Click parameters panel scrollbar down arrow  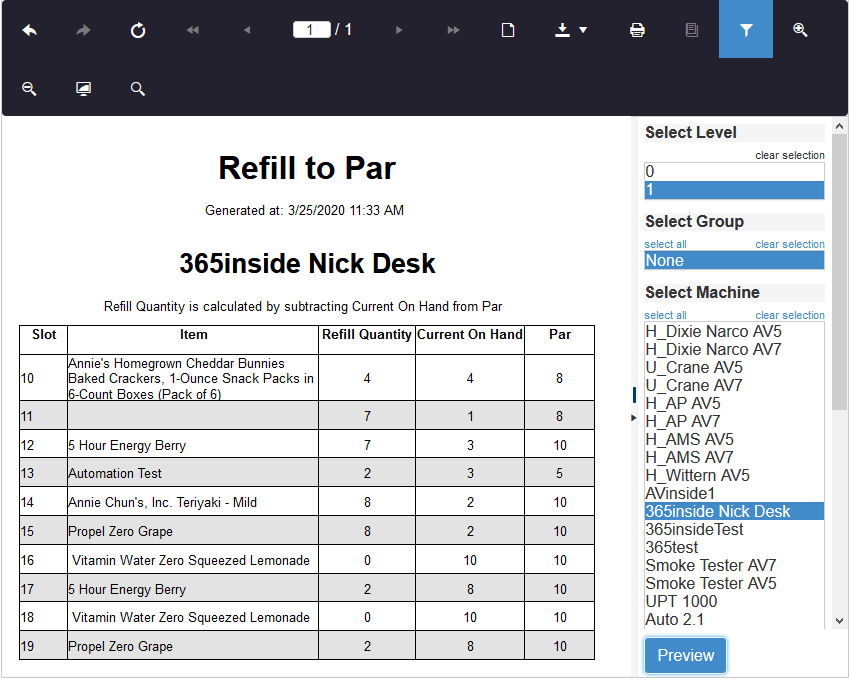839,620
